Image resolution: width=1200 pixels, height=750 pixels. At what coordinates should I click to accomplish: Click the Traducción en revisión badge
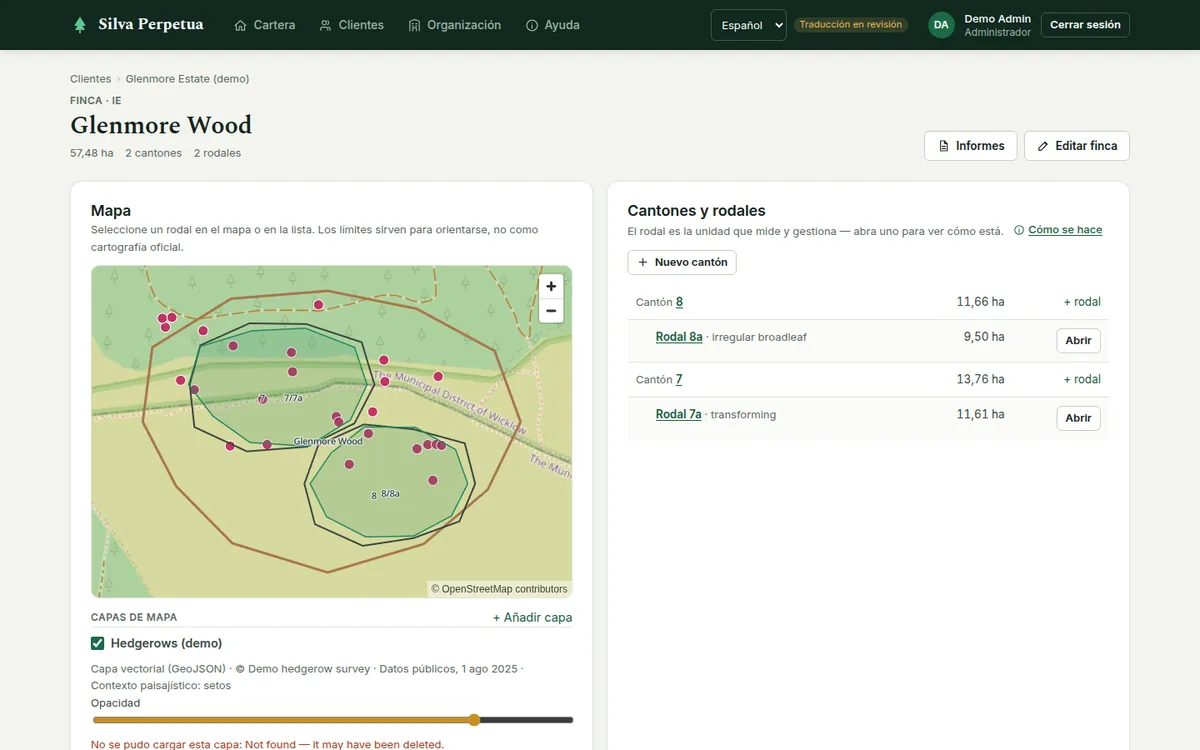(851, 25)
